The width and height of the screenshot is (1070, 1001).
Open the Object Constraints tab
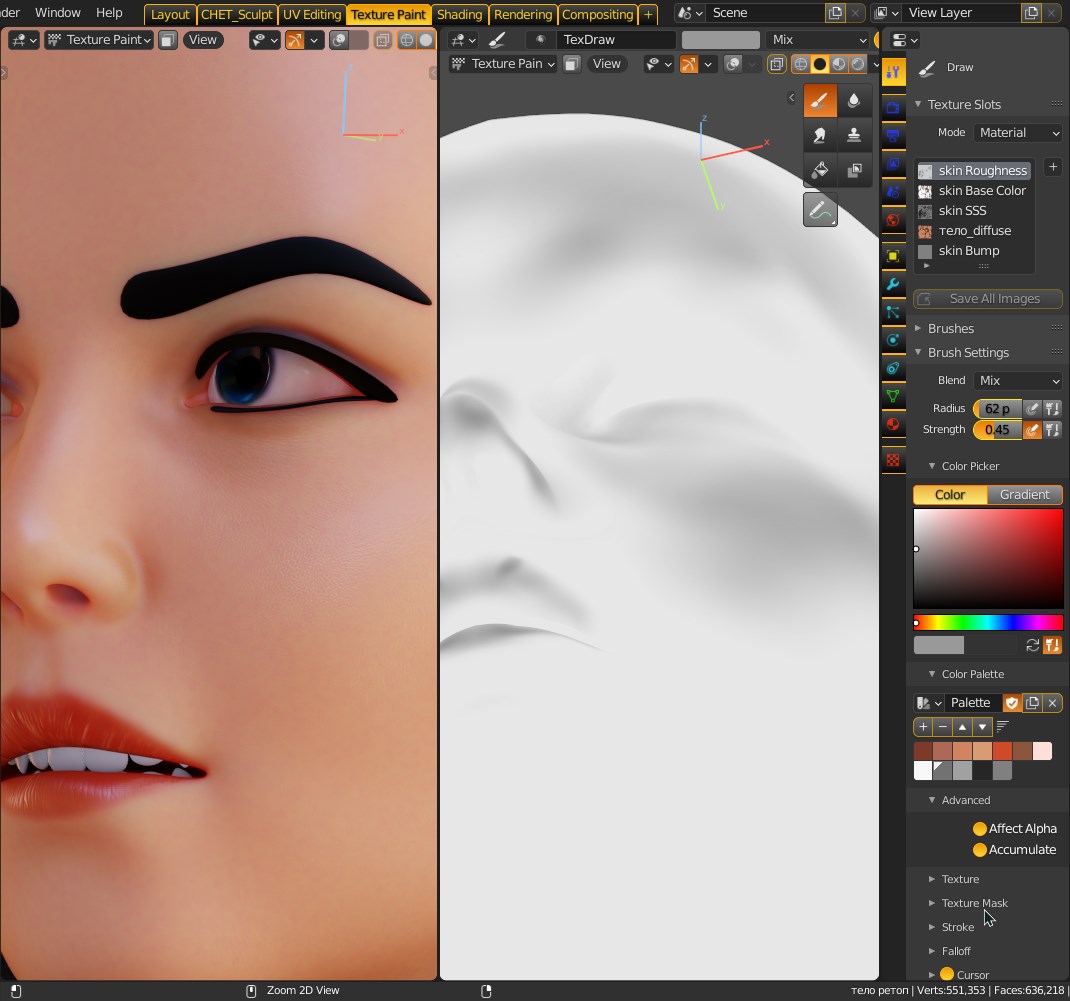(893, 368)
